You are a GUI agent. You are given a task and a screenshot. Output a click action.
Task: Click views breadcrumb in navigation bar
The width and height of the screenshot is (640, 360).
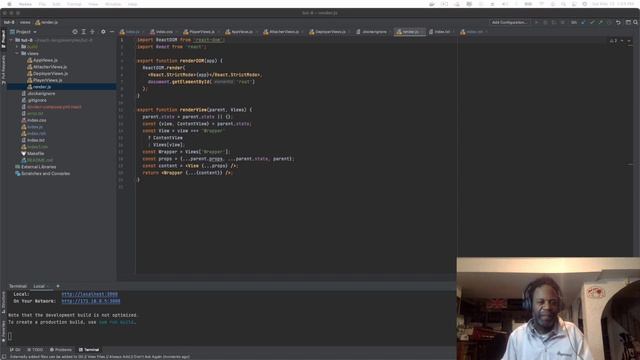click(x=25, y=22)
